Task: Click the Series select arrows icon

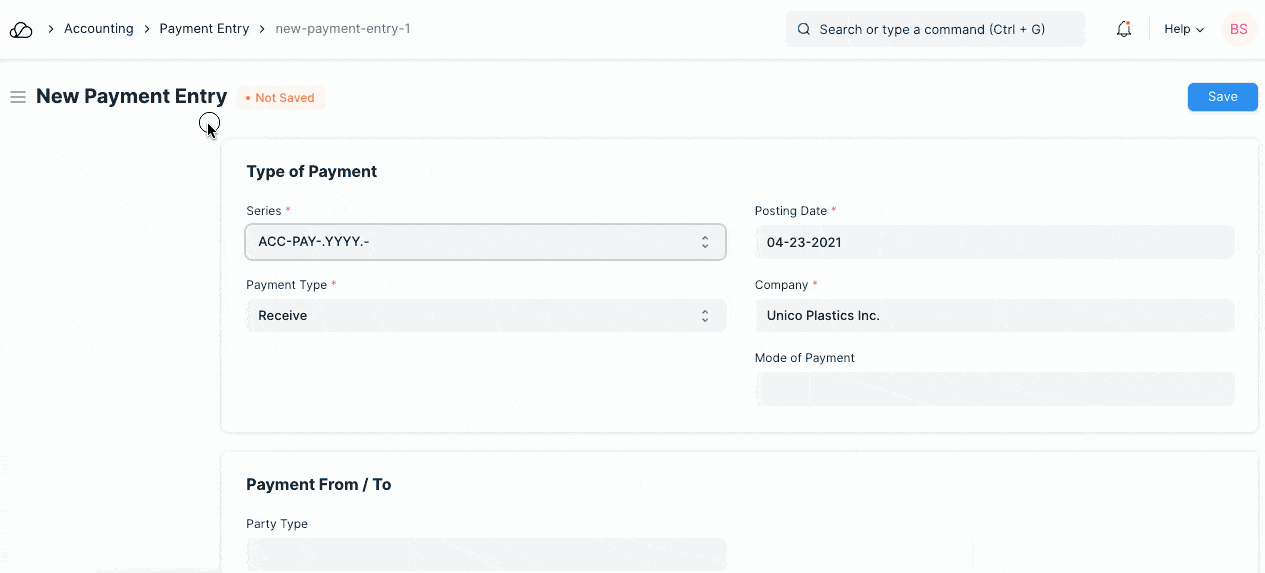Action: 705,242
